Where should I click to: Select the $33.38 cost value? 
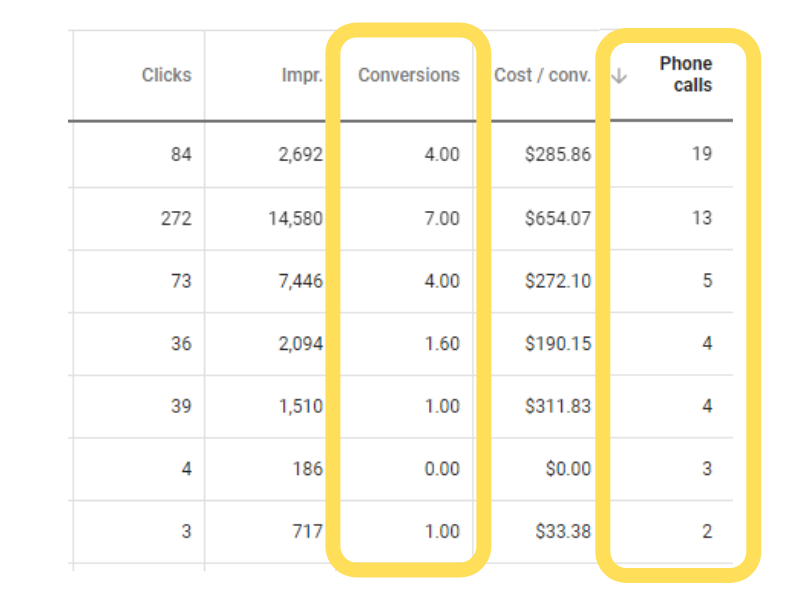pos(563,531)
